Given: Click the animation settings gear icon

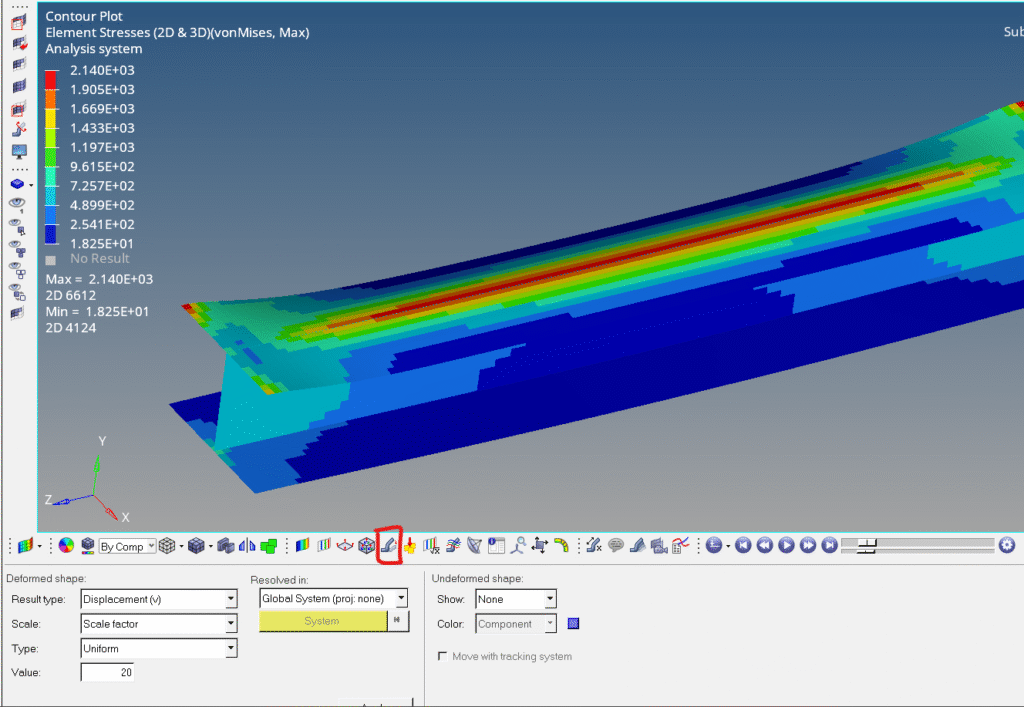Looking at the screenshot, I should tap(1006, 545).
